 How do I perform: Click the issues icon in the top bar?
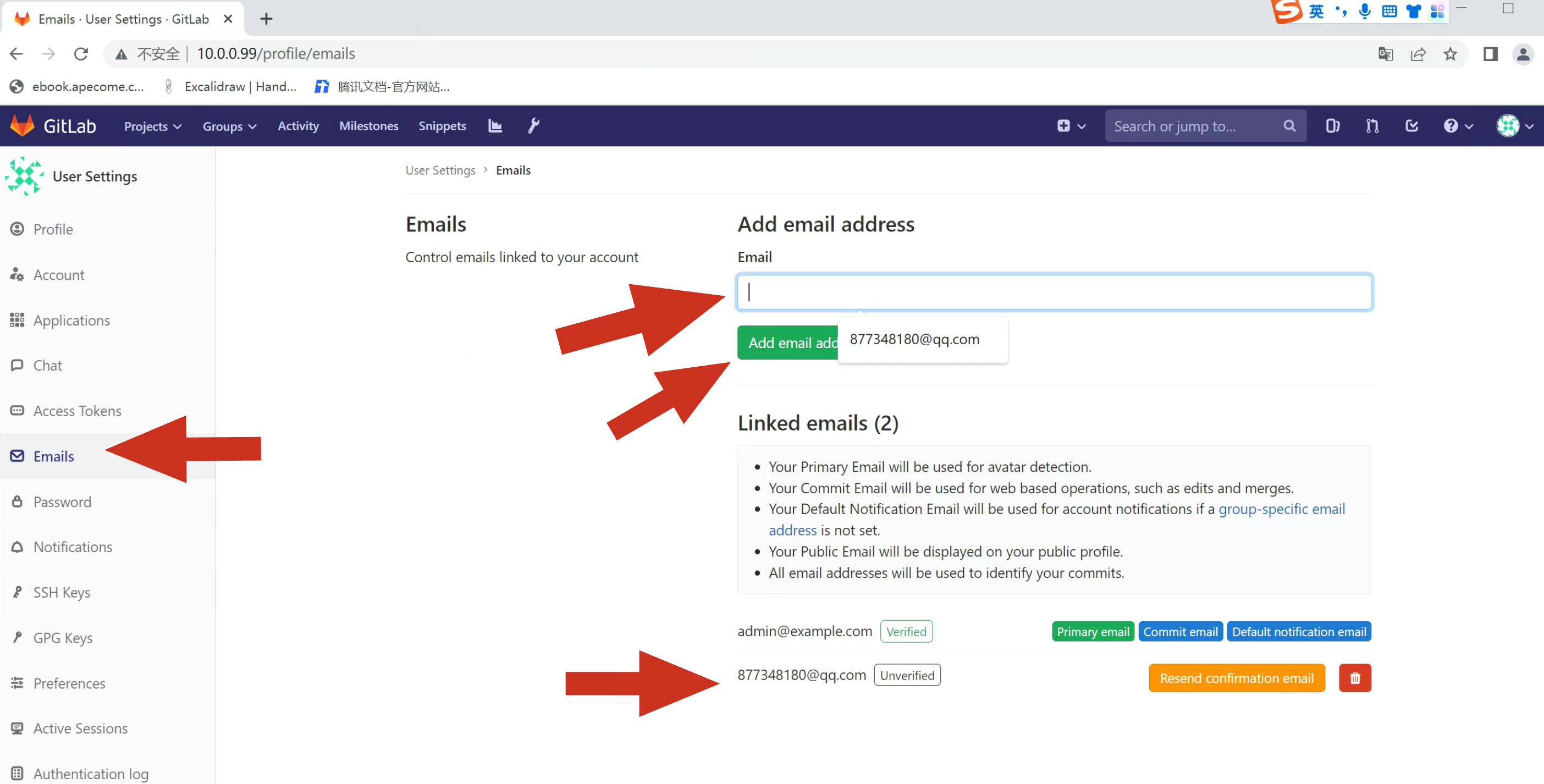(1332, 126)
